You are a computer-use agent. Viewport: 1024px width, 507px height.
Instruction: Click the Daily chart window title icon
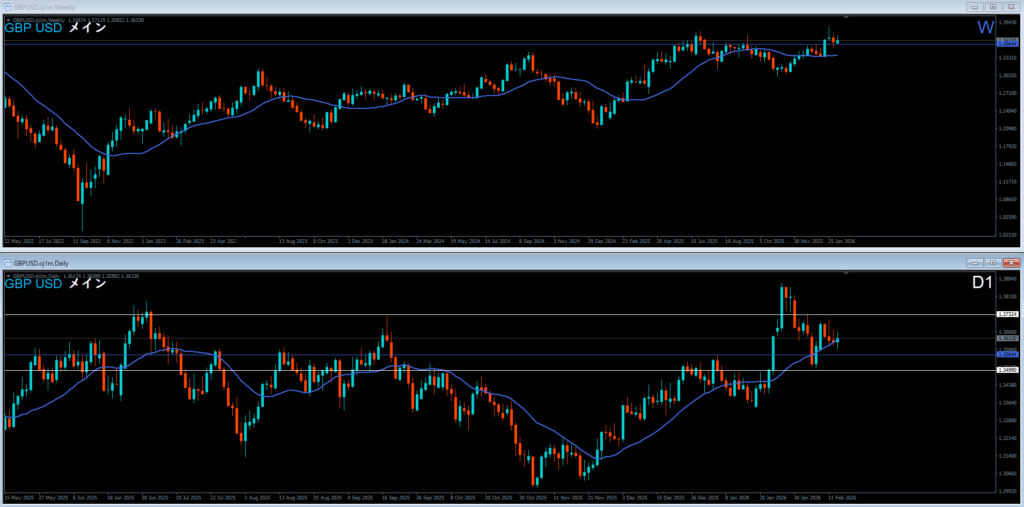click(8, 261)
